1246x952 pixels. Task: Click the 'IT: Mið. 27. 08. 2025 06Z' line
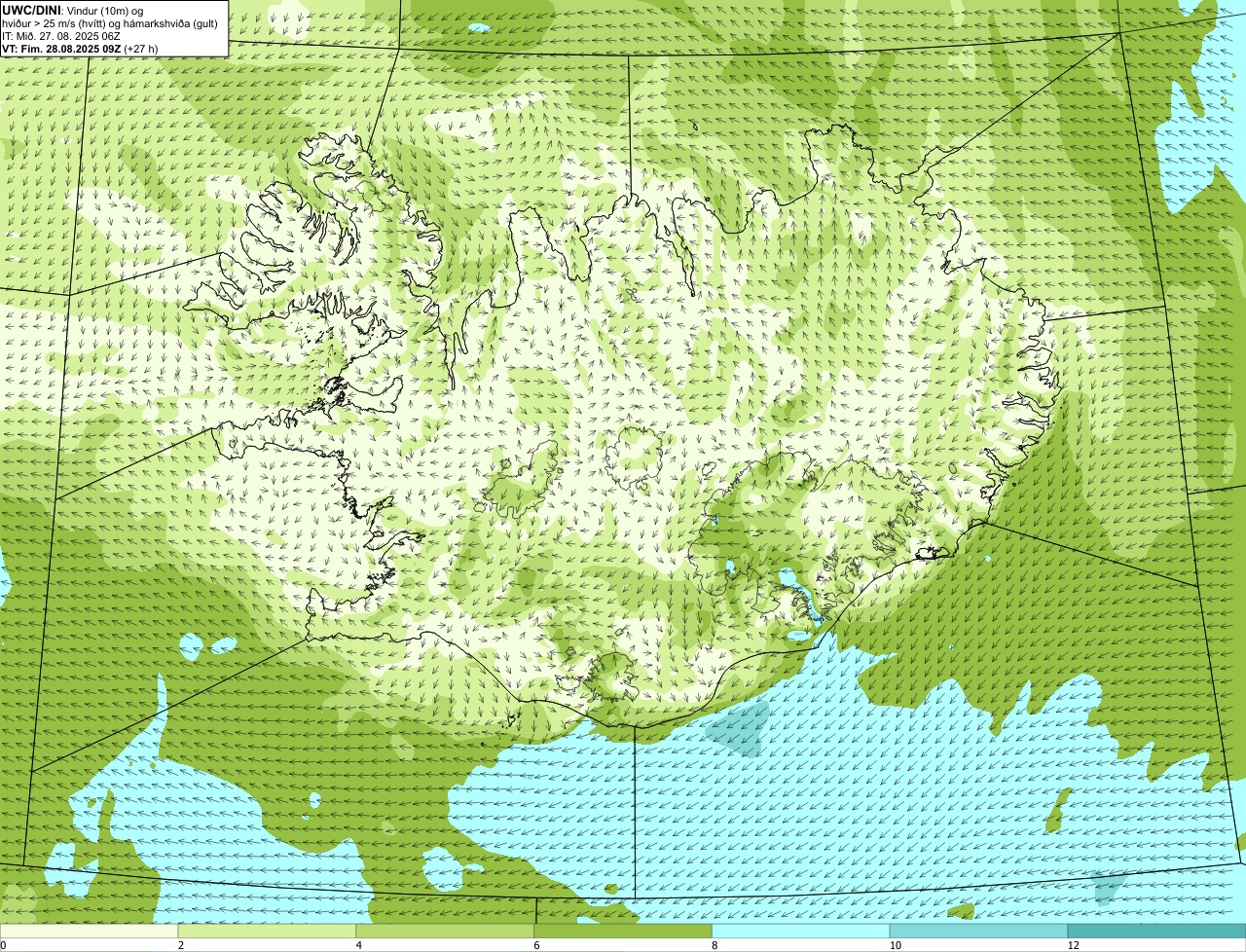(x=61, y=35)
